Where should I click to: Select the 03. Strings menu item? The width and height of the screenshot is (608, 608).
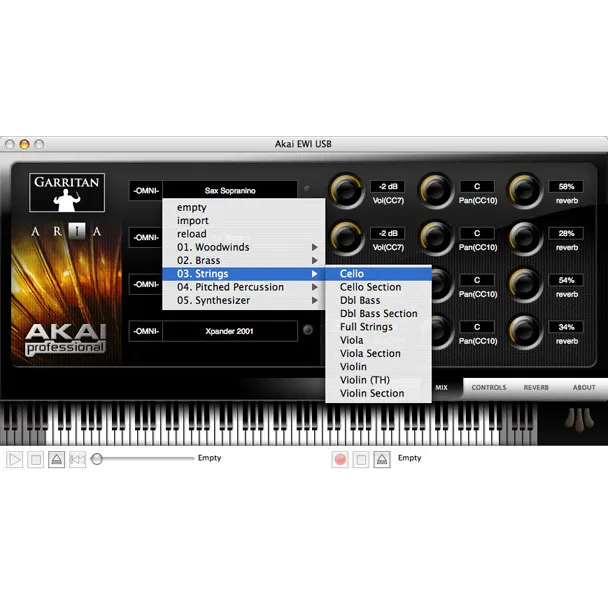click(244, 274)
